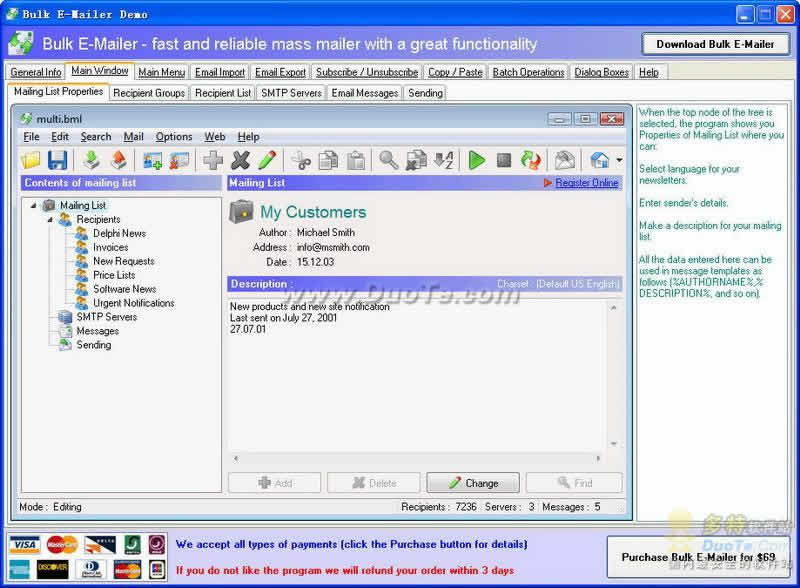800x588 pixels.
Task: Click the Find magnifier toolbar icon
Action: (389, 160)
